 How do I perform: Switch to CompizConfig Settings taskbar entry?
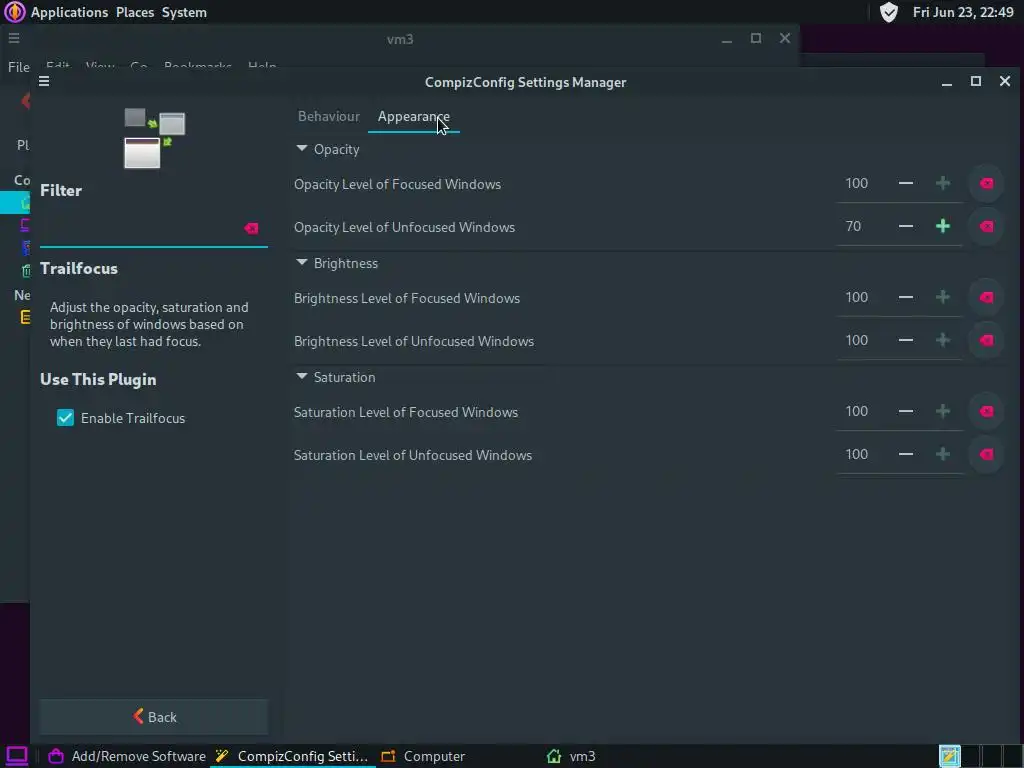(293, 756)
